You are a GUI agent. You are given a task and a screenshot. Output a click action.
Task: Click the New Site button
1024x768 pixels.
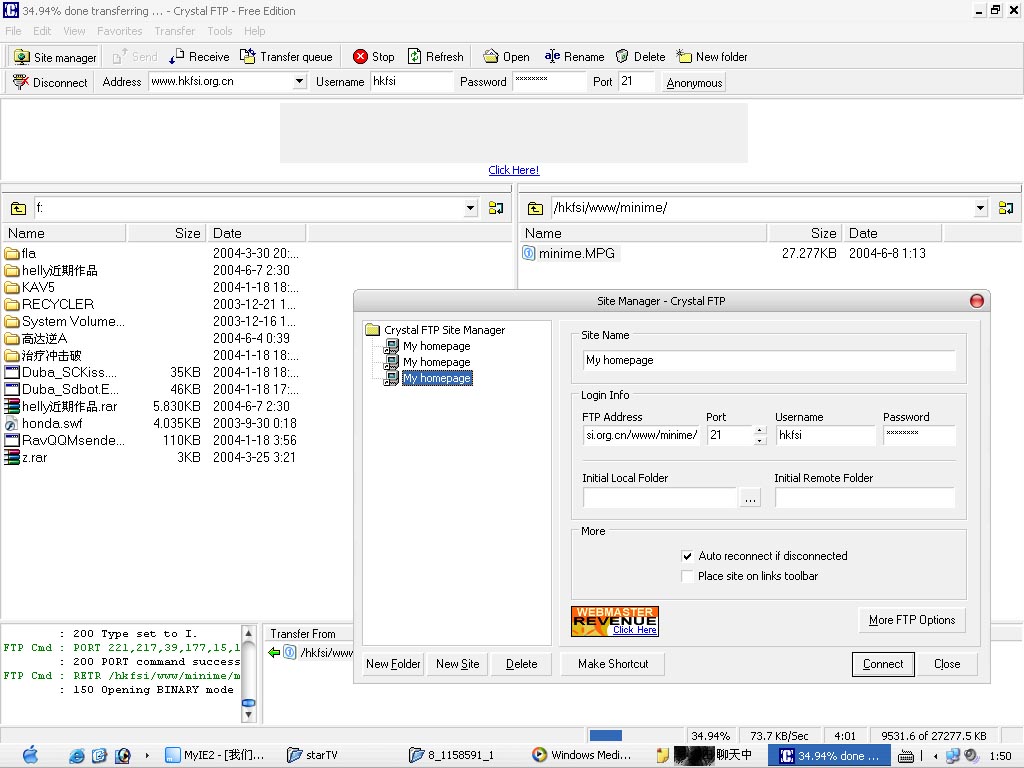pos(457,664)
